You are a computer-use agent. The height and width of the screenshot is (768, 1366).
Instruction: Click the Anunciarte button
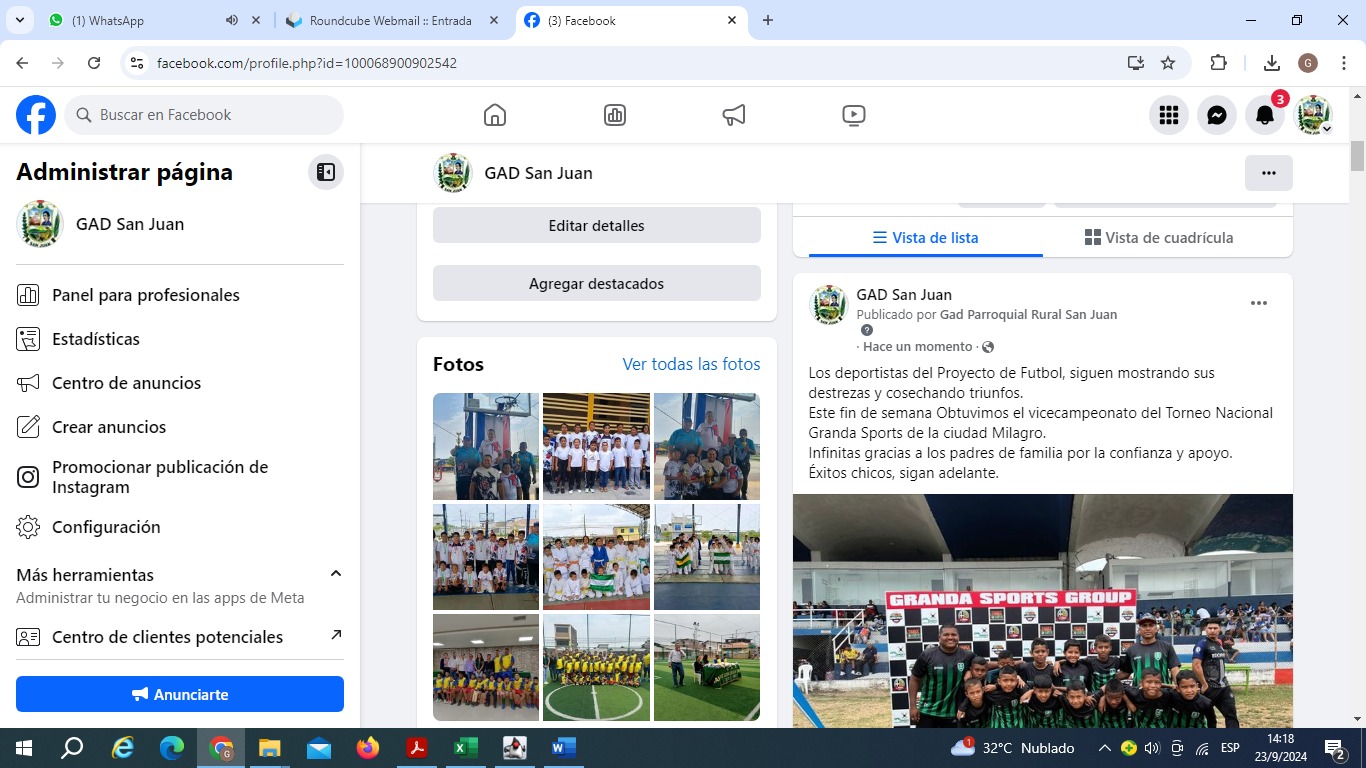click(x=180, y=694)
